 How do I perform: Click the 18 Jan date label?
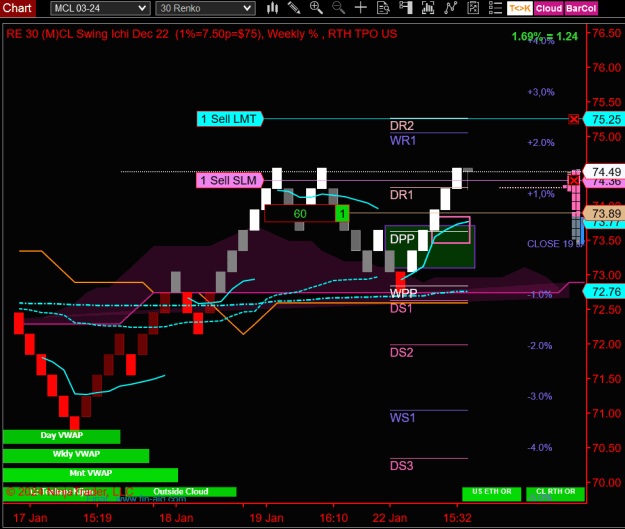176,518
